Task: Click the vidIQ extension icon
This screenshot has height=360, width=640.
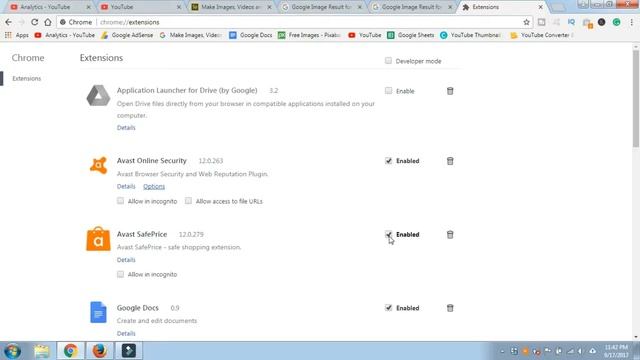Action: click(x=571, y=22)
